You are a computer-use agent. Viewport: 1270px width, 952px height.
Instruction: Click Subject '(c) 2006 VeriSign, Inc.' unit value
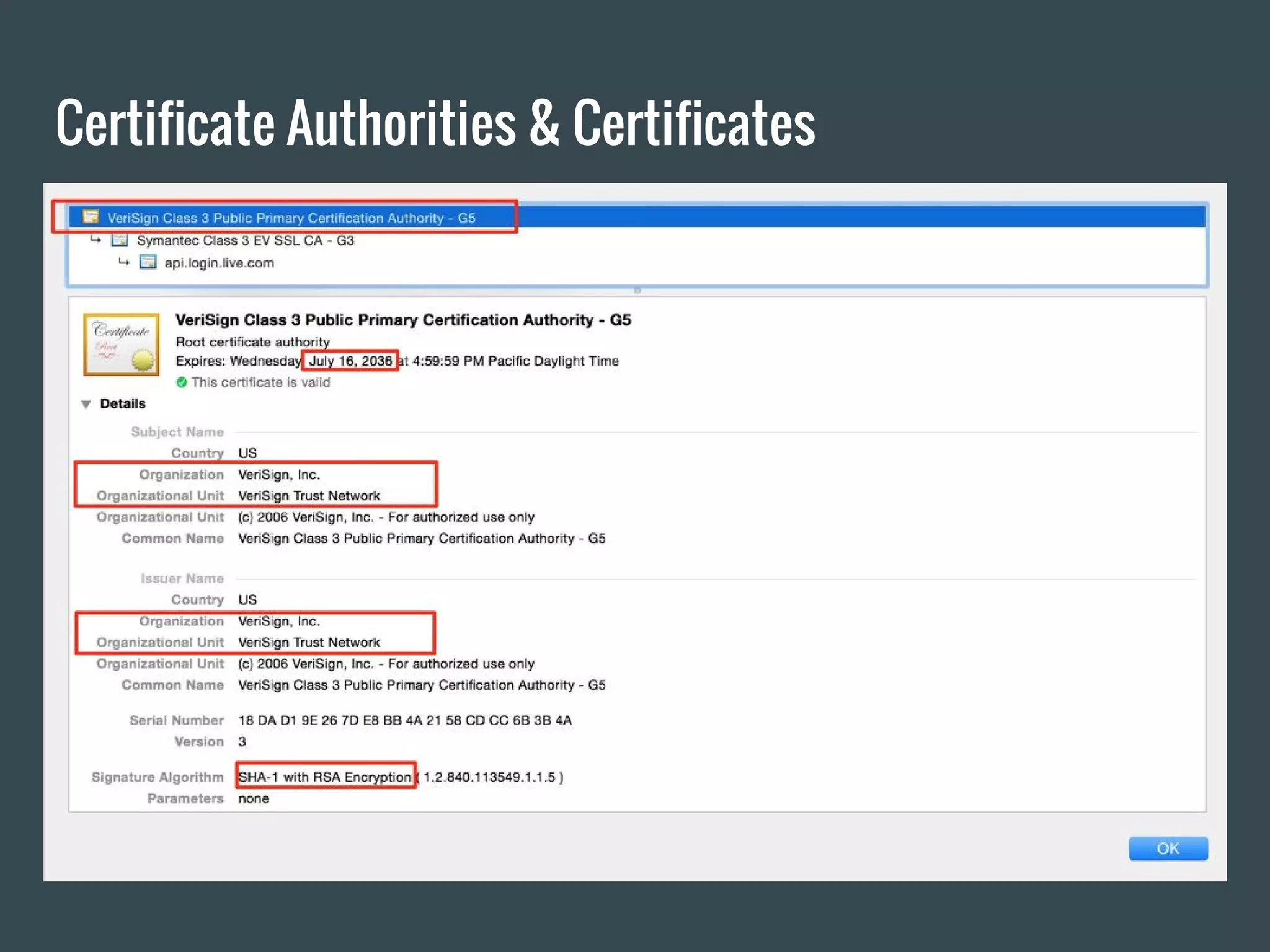[x=386, y=517]
